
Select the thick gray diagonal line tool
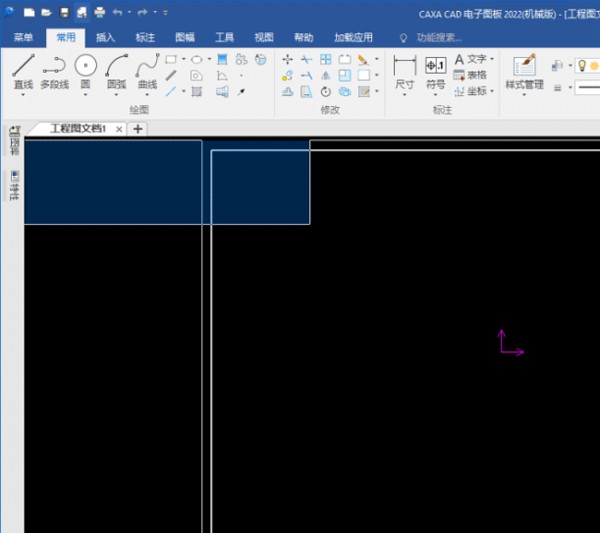coord(171,75)
